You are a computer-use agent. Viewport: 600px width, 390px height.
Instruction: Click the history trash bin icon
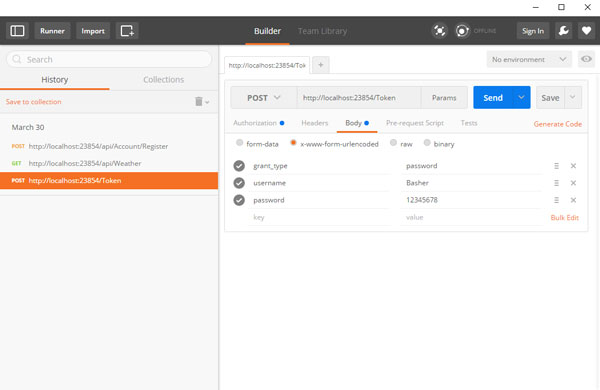[199, 101]
